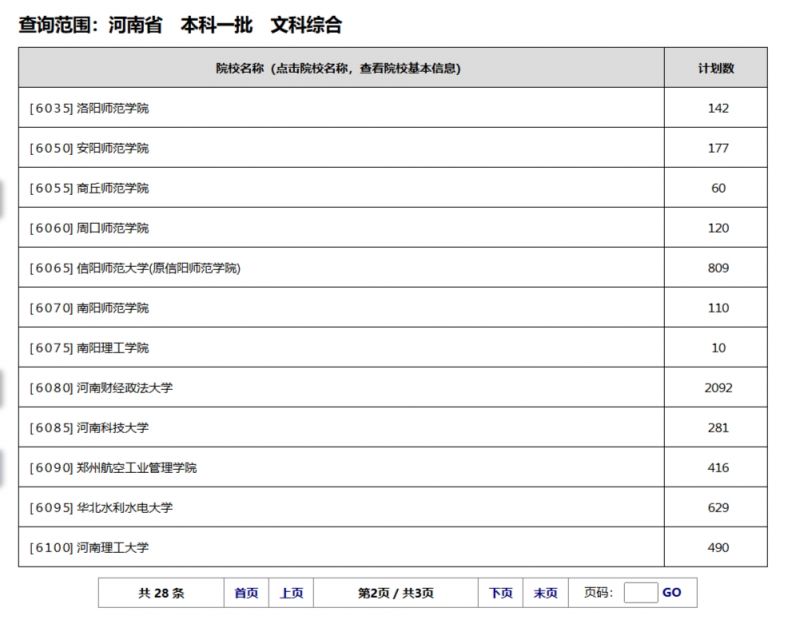Click the 第2页 / 共3页 page indicator
Image resolution: width=808 pixels, height=632 pixels.
pos(396,593)
